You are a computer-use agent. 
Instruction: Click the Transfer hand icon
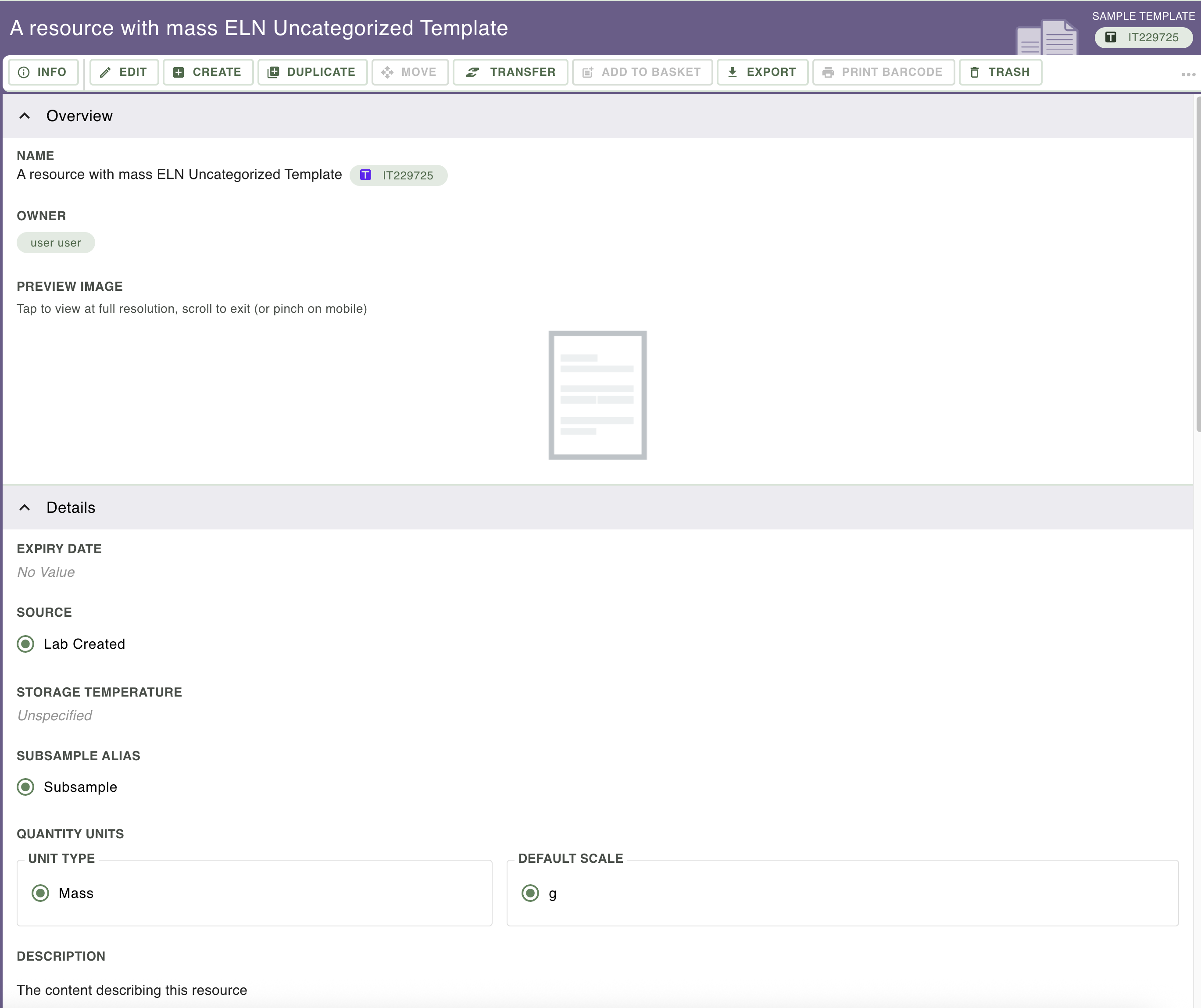(472, 72)
